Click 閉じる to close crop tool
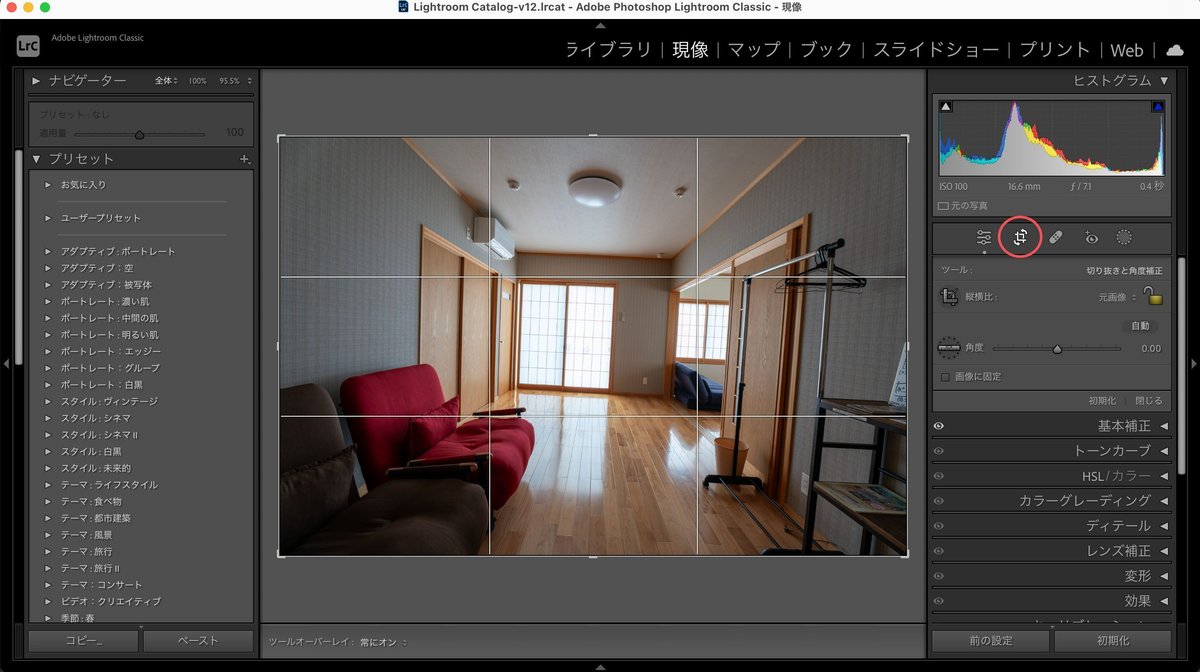 pyautogui.click(x=1149, y=400)
